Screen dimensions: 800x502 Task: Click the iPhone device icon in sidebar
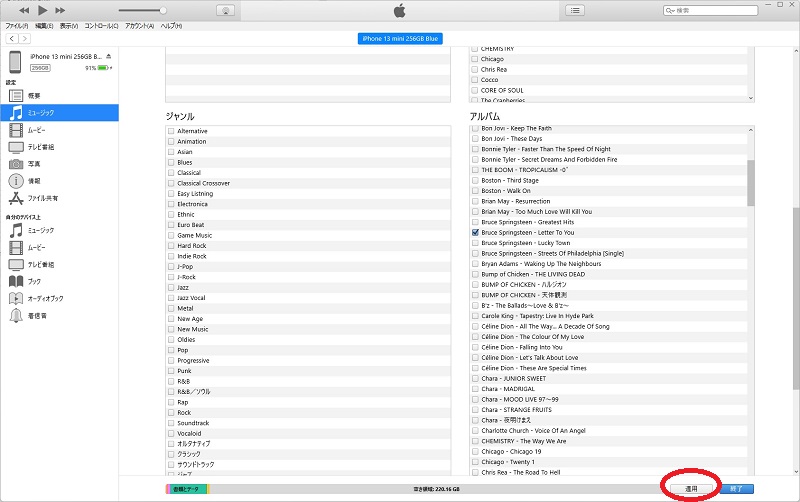(x=15, y=62)
